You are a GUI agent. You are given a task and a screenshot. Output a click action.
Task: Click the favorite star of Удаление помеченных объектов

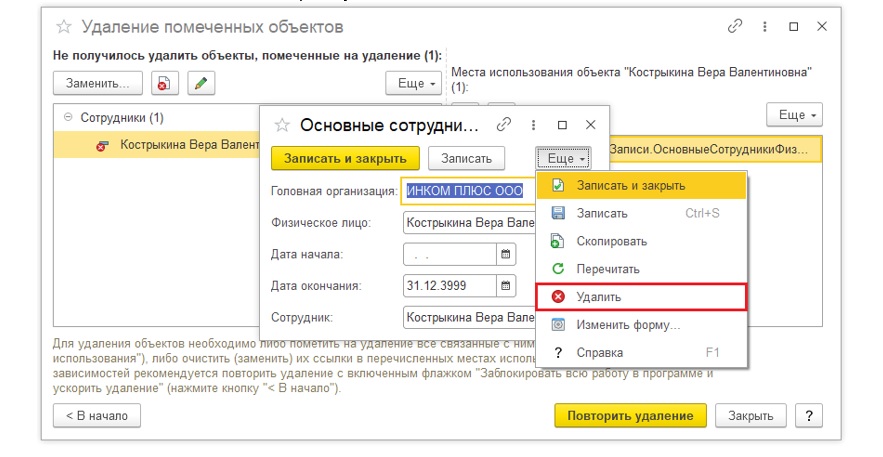(x=62, y=26)
